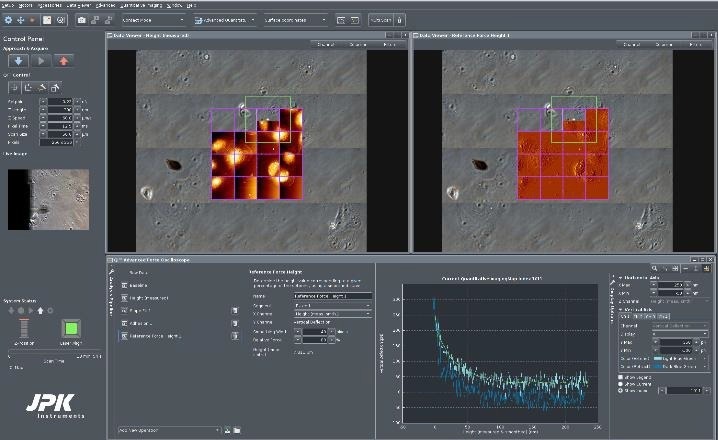Viewport: 718px width, 440px height.
Task: Click the magnifier zoom icon above the plot
Action: pyautogui.click(x=656, y=268)
